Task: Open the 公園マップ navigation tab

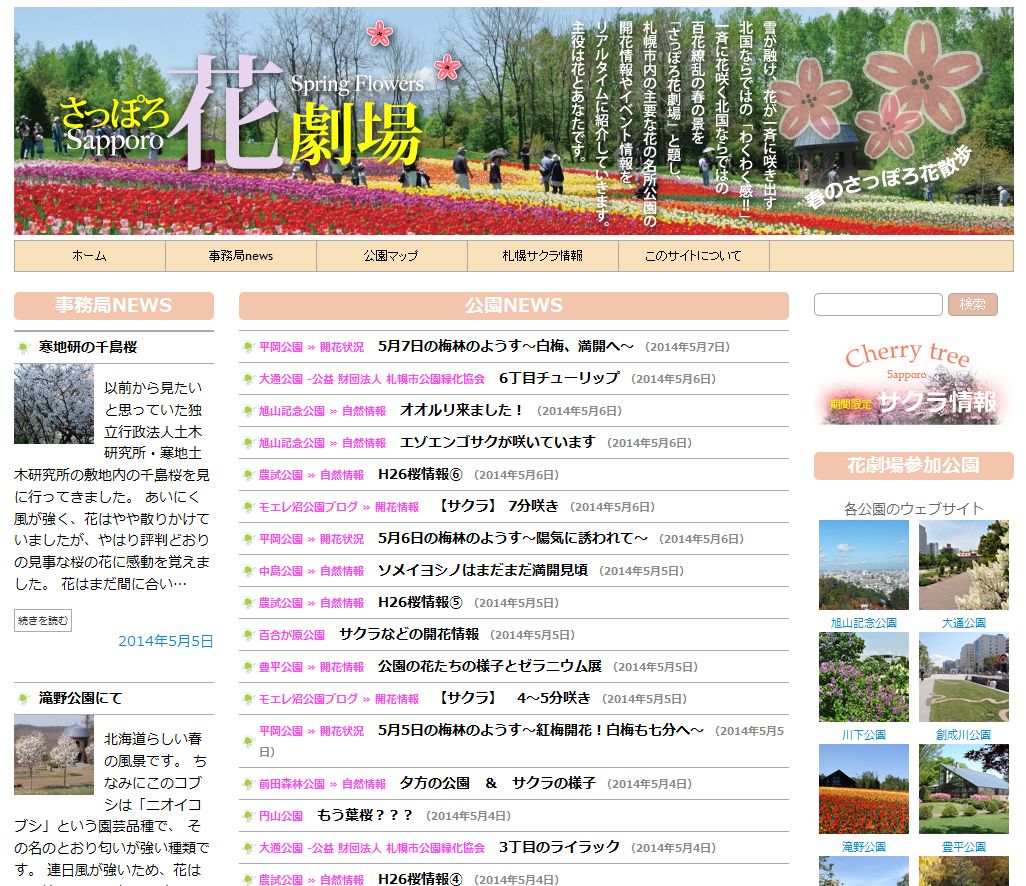Action: click(391, 256)
